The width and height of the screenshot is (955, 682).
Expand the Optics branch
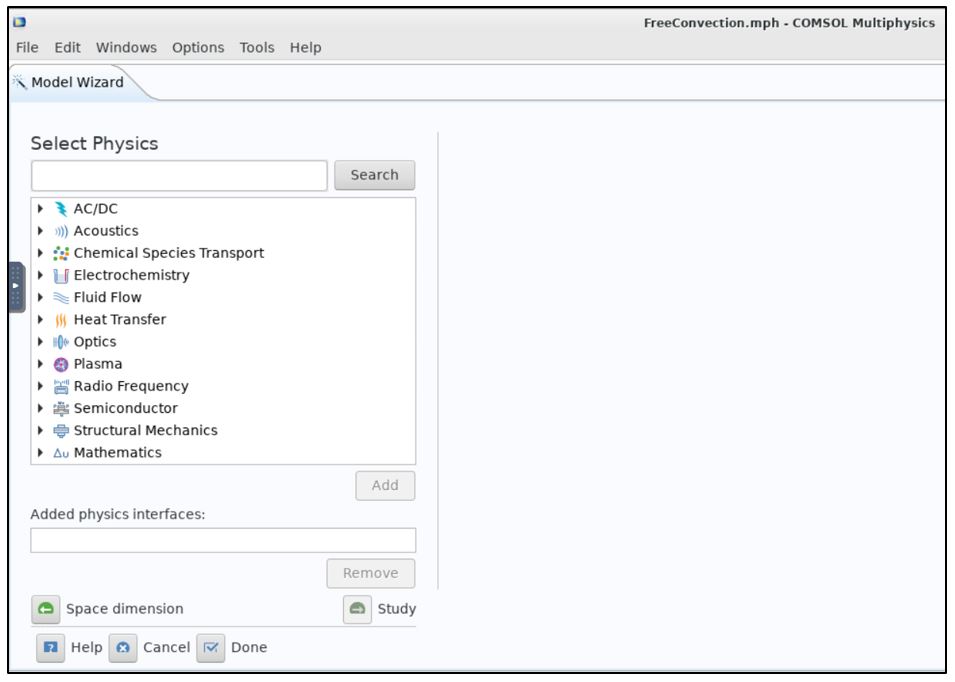[40, 342]
